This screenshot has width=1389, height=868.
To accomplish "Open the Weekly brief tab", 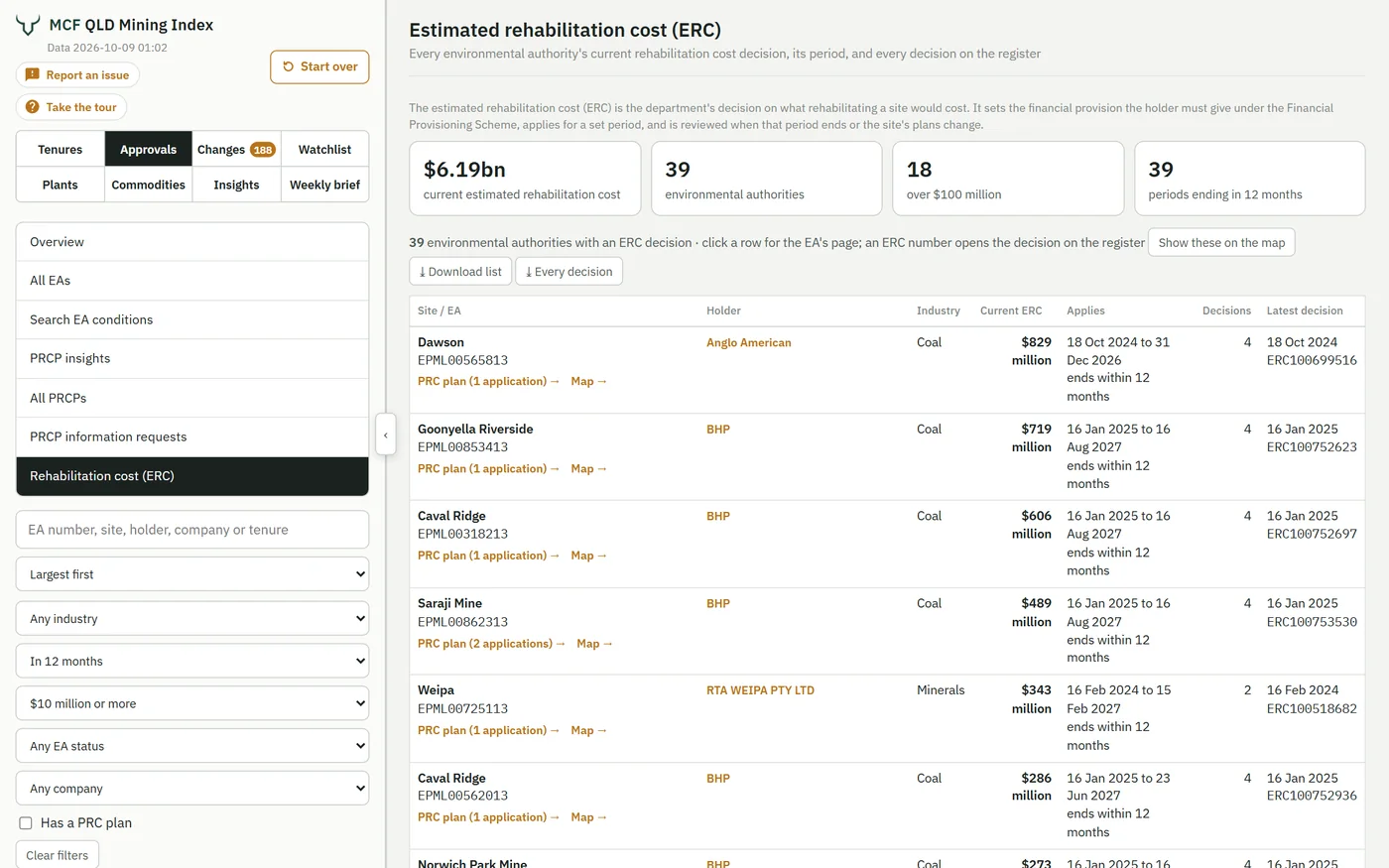I will click(325, 185).
